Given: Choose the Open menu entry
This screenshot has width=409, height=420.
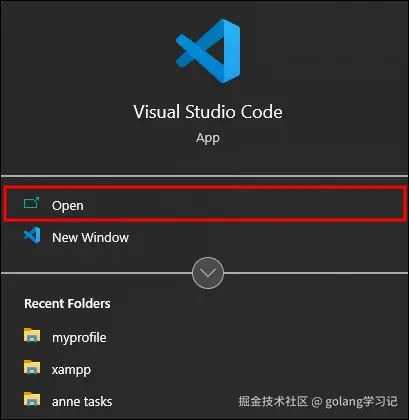Looking at the screenshot, I should [205, 204].
